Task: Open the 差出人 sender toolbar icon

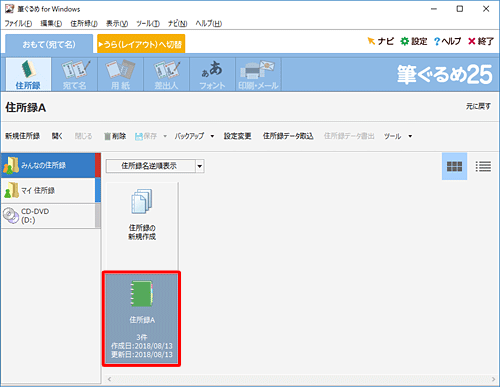Action: pyautogui.click(x=166, y=74)
